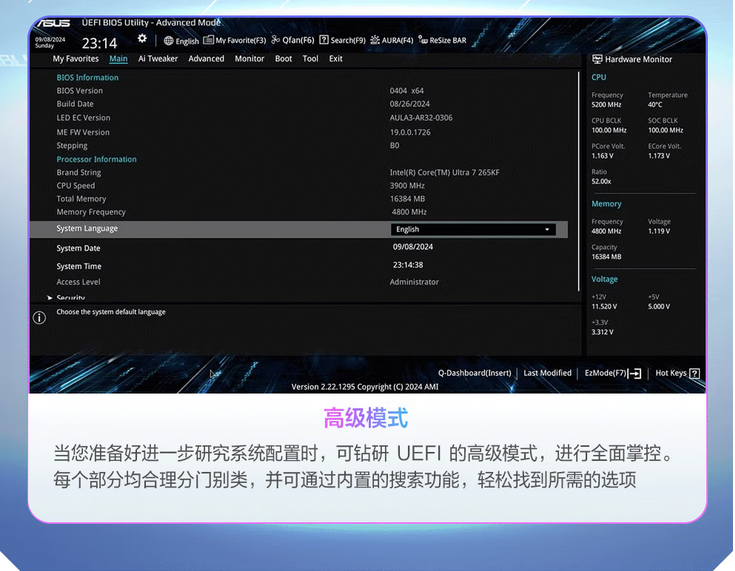Click Ratio 52.00x reading
735x571 pixels.
[601, 181]
